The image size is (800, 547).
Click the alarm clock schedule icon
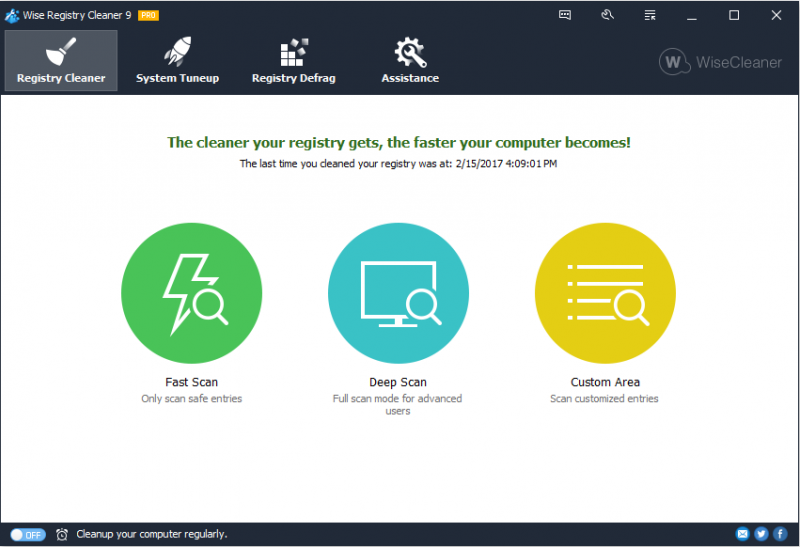click(x=62, y=534)
